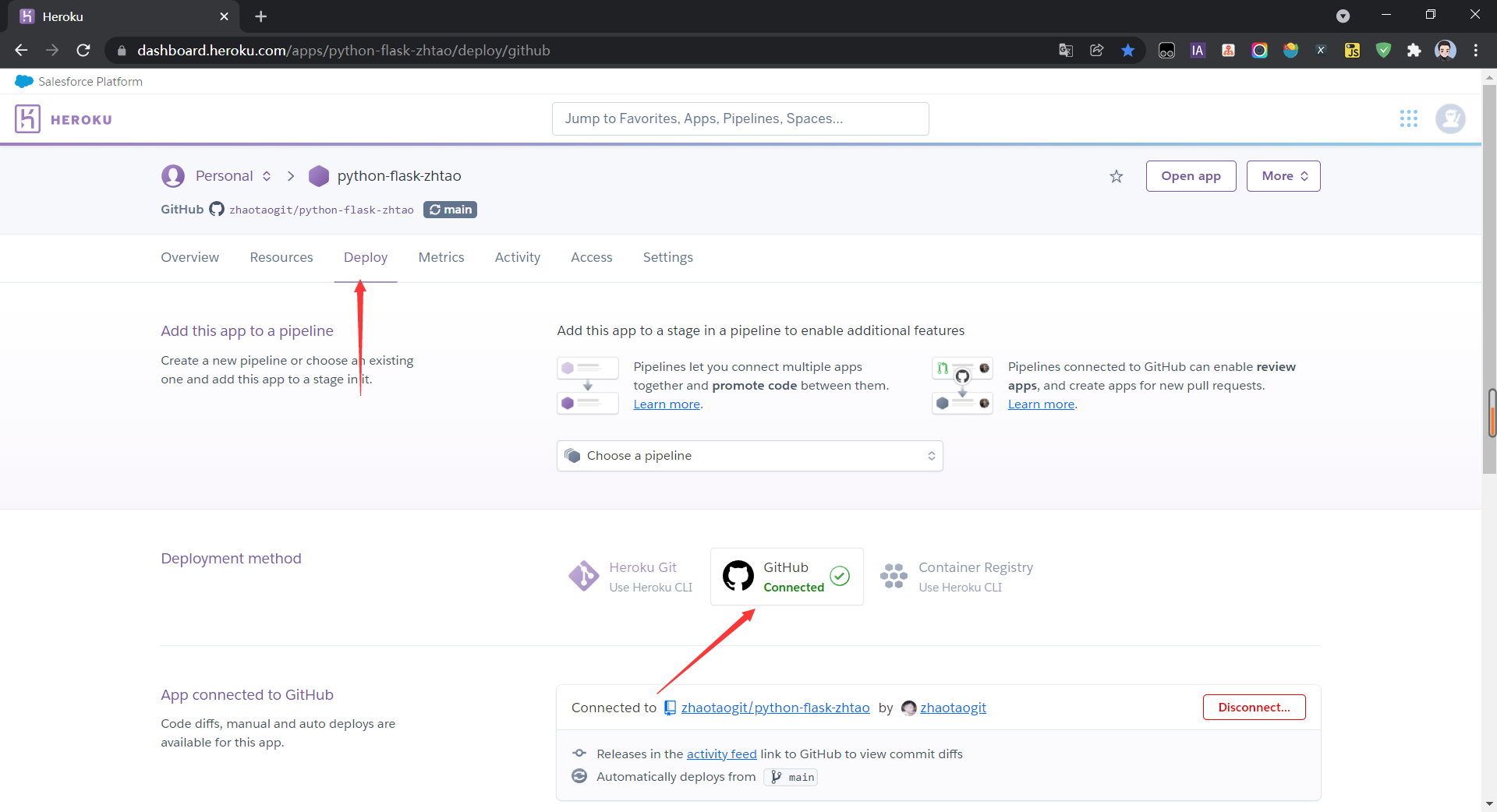Viewport: 1497px width, 812px height.
Task: Open a new browser tab
Action: point(260,16)
